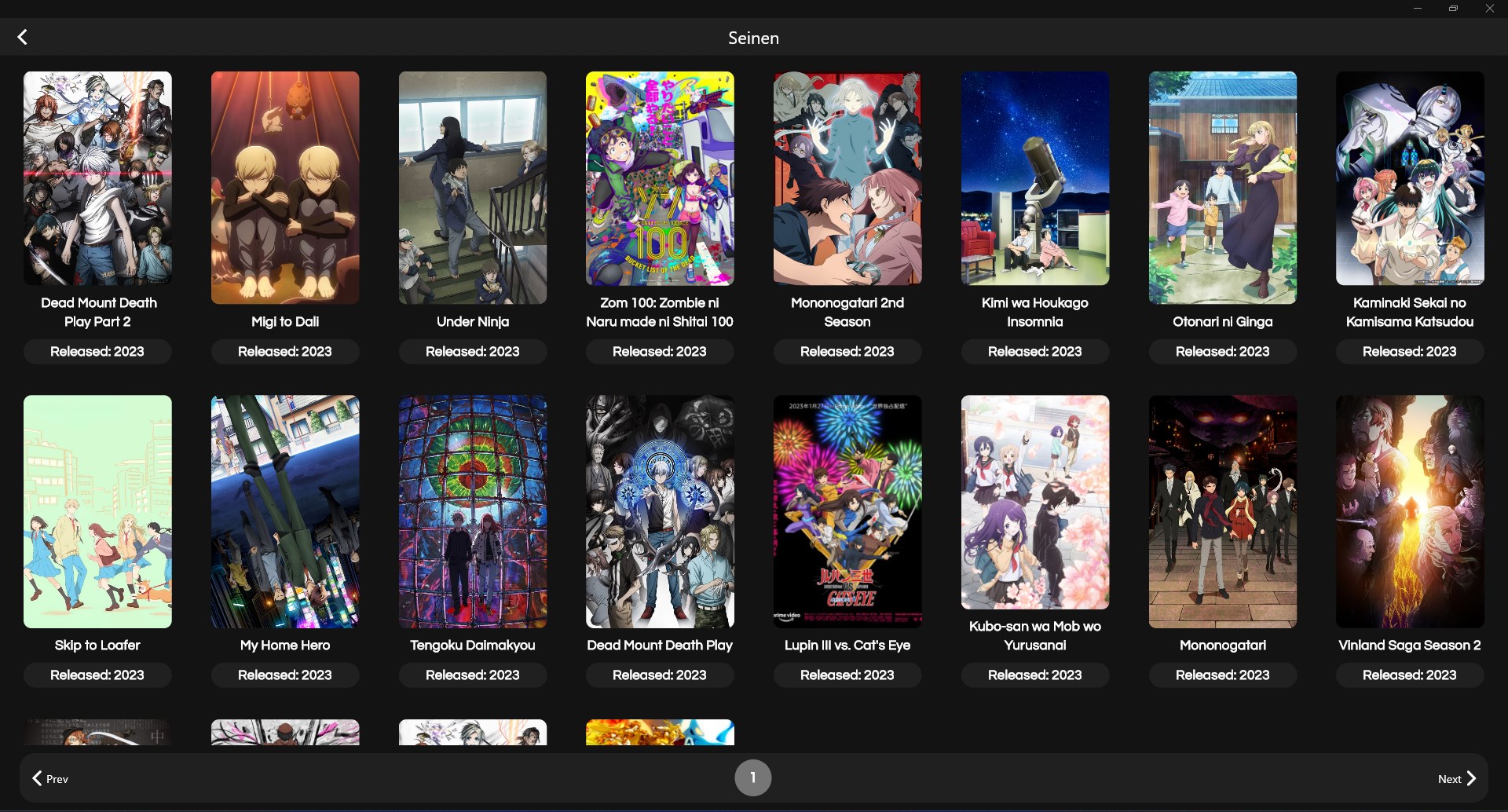Click Released: 2023 under Migi to Dali
1508x812 pixels.
click(x=285, y=352)
